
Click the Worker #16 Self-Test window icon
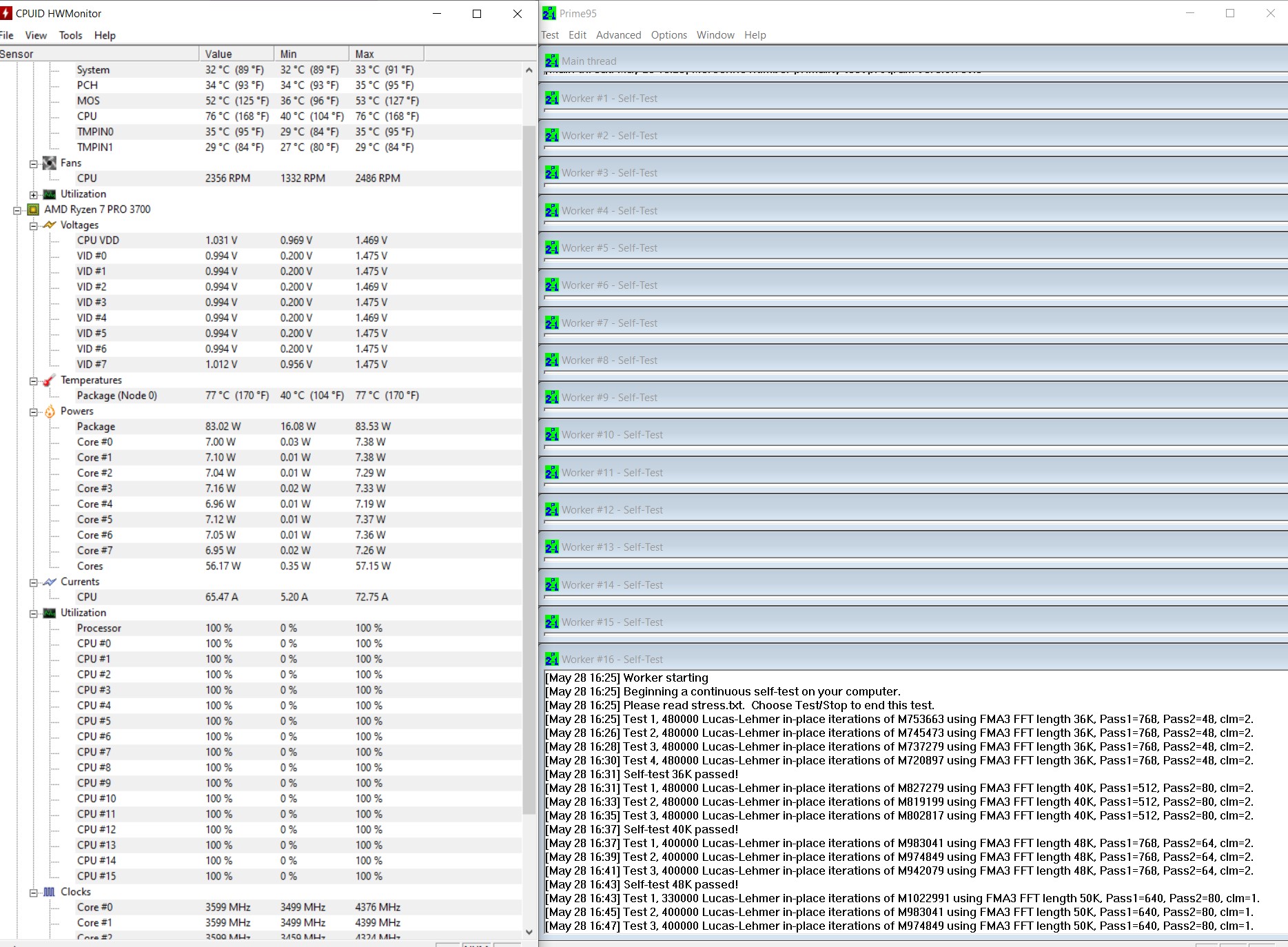click(552, 659)
